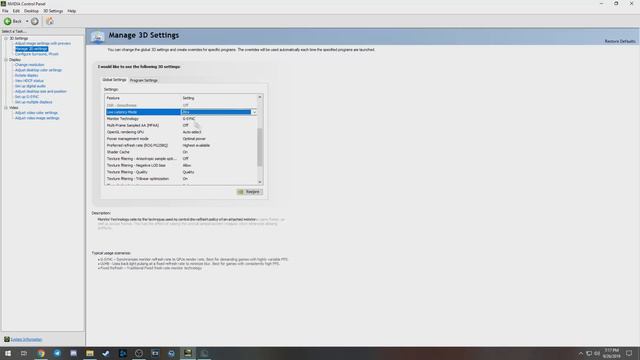Open Adjust image settings with preview
This screenshot has height=360, width=640.
[x=43, y=43]
